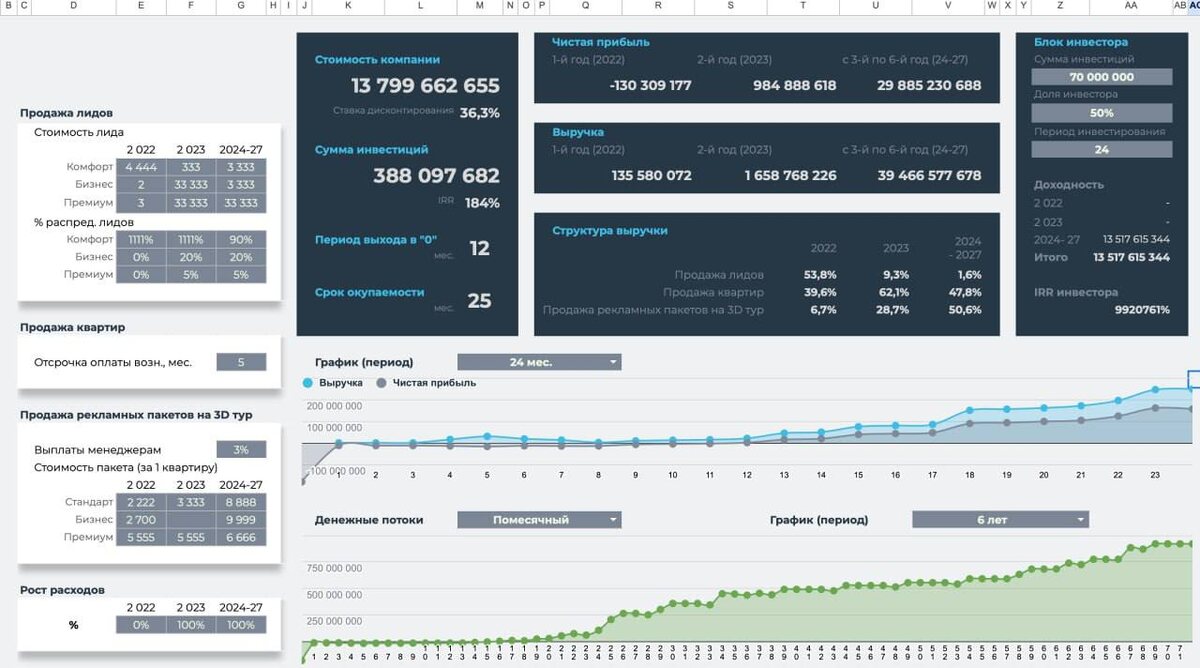Click the discount rate value 36,3%
The width and height of the screenshot is (1200, 668).
pos(480,113)
